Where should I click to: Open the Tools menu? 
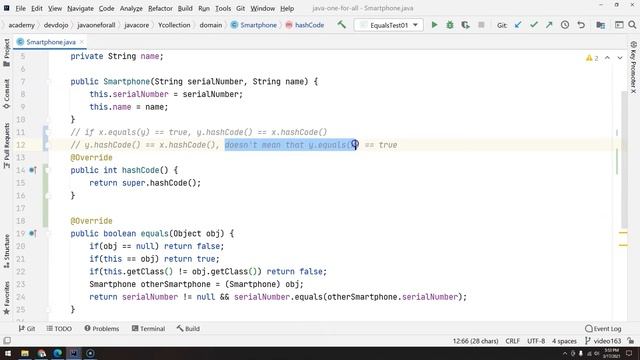point(223,8)
